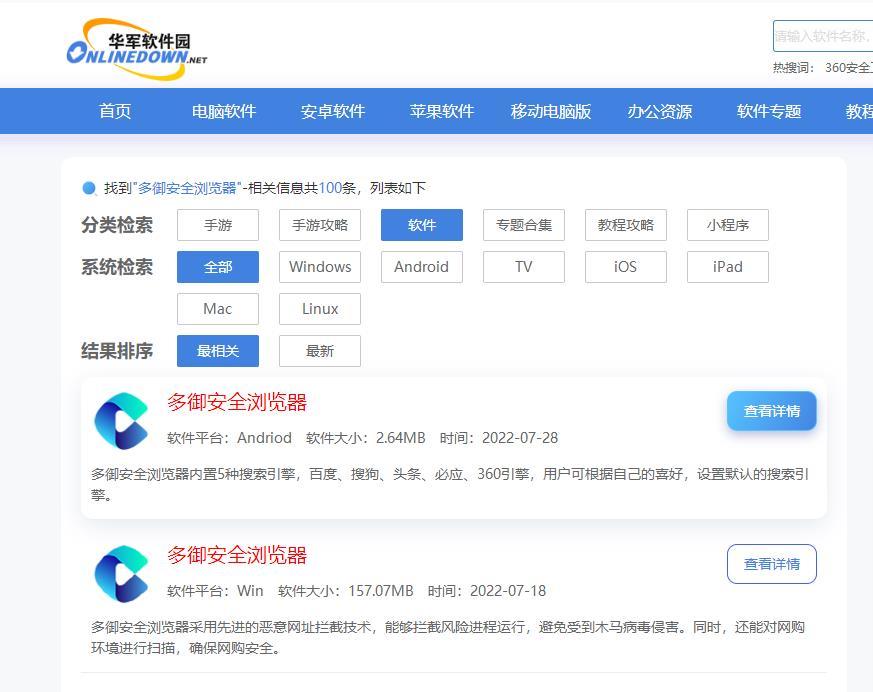Open 移动电脑版 navigation item
Image resolution: width=873 pixels, height=692 pixels.
[551, 111]
